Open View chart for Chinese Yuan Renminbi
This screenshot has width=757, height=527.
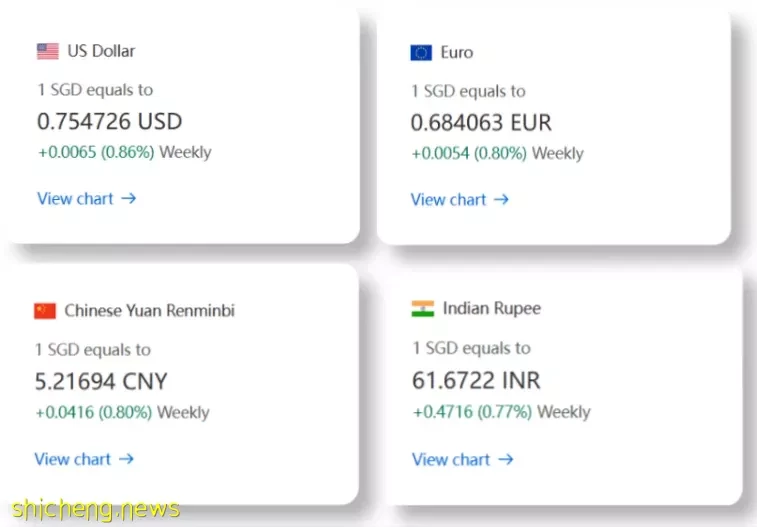(84, 459)
